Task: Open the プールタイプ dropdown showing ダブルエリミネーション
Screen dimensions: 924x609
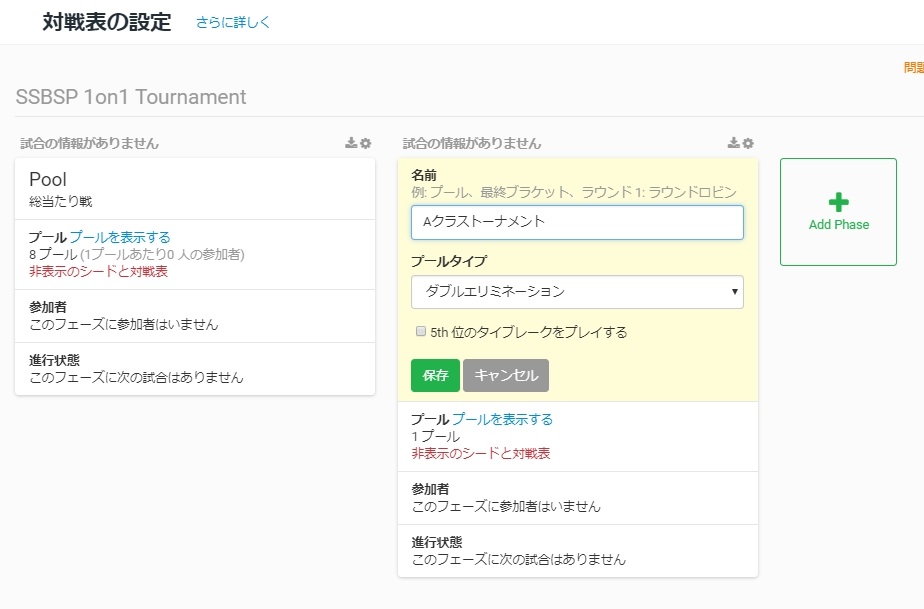Action: point(577,292)
